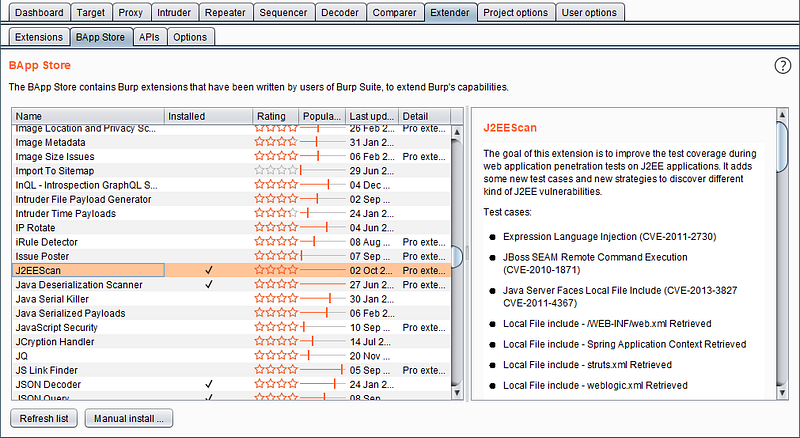
Task: Sort by the Installed column header
Action: coord(209,116)
